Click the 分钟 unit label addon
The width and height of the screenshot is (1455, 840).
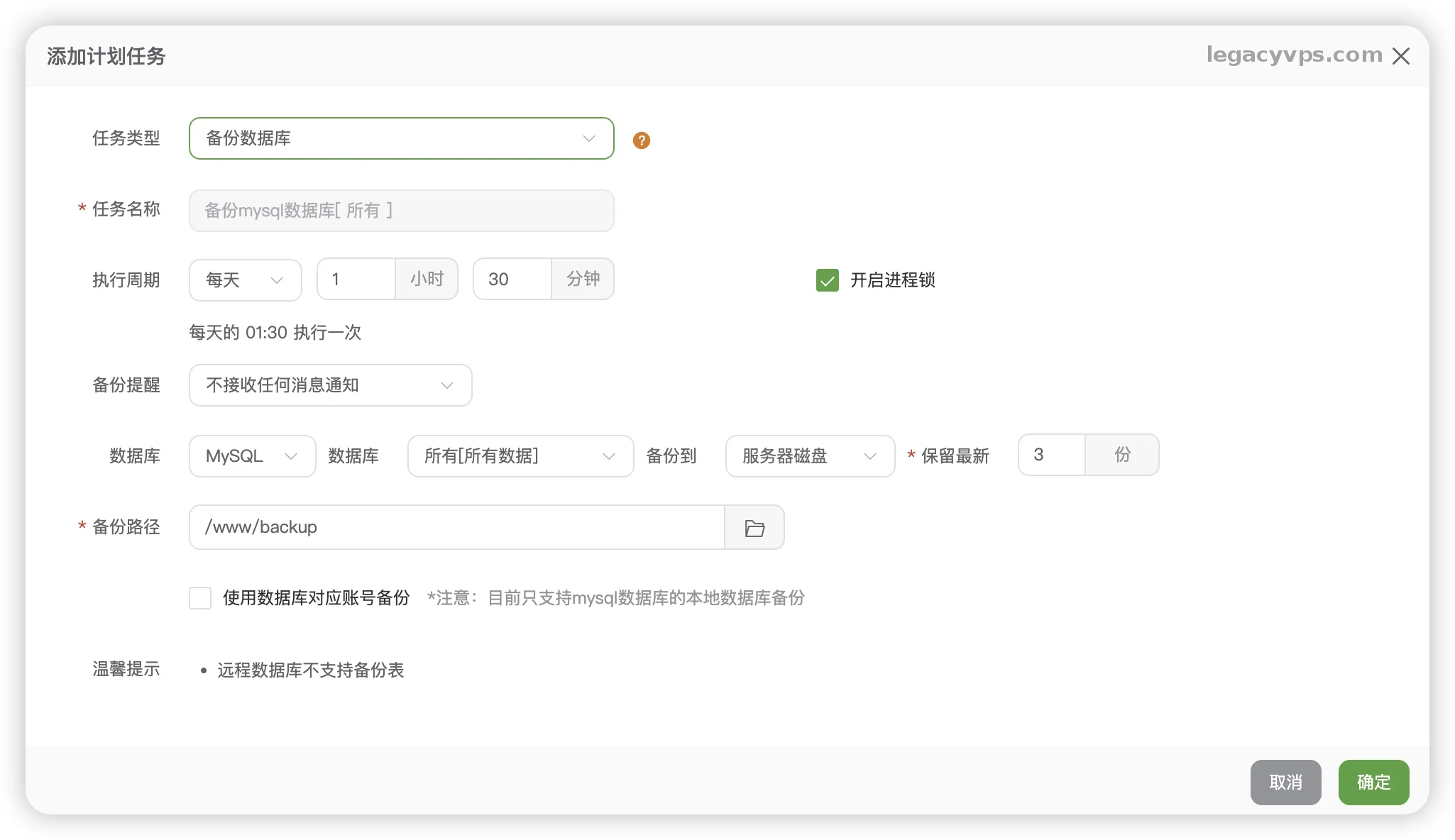tap(583, 280)
